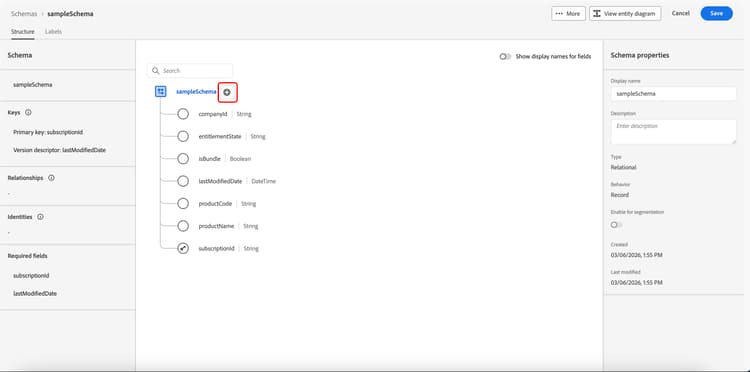750x372 pixels.
Task: Select subscriptionId field name in tree
Action: point(217,249)
